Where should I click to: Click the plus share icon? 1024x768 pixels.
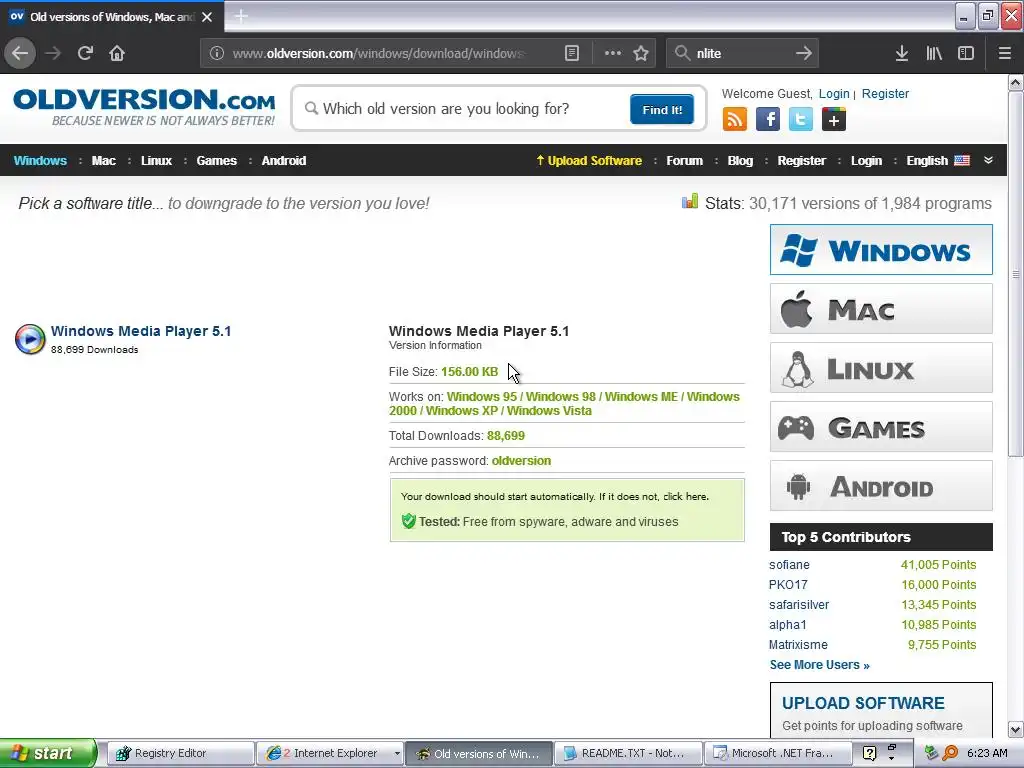pyautogui.click(x=833, y=120)
